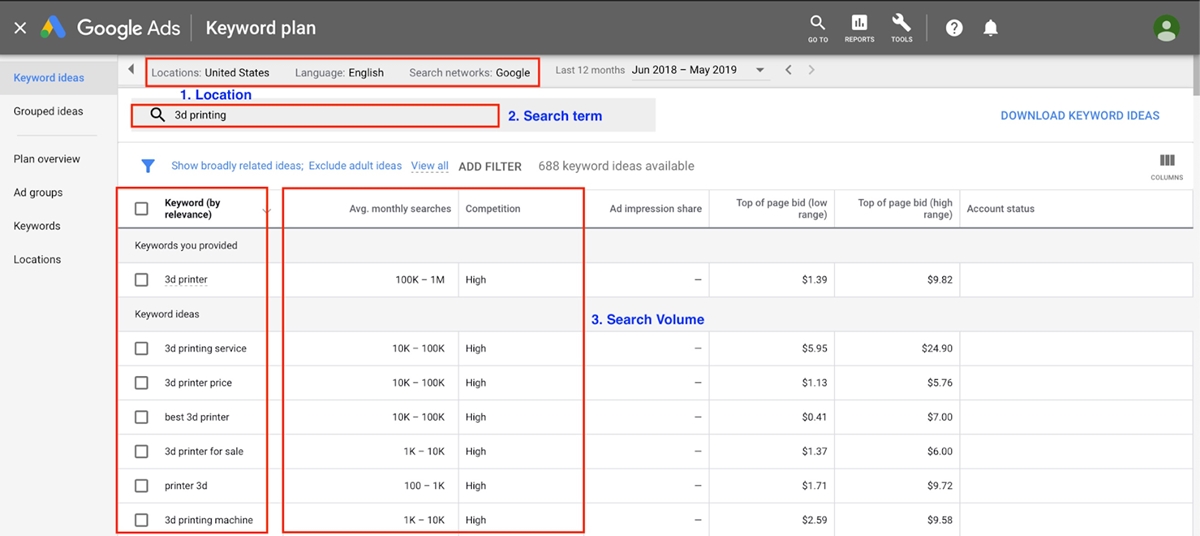Click the $24.90 bid value
Screen dimensions: 1200x536
[x=937, y=349]
